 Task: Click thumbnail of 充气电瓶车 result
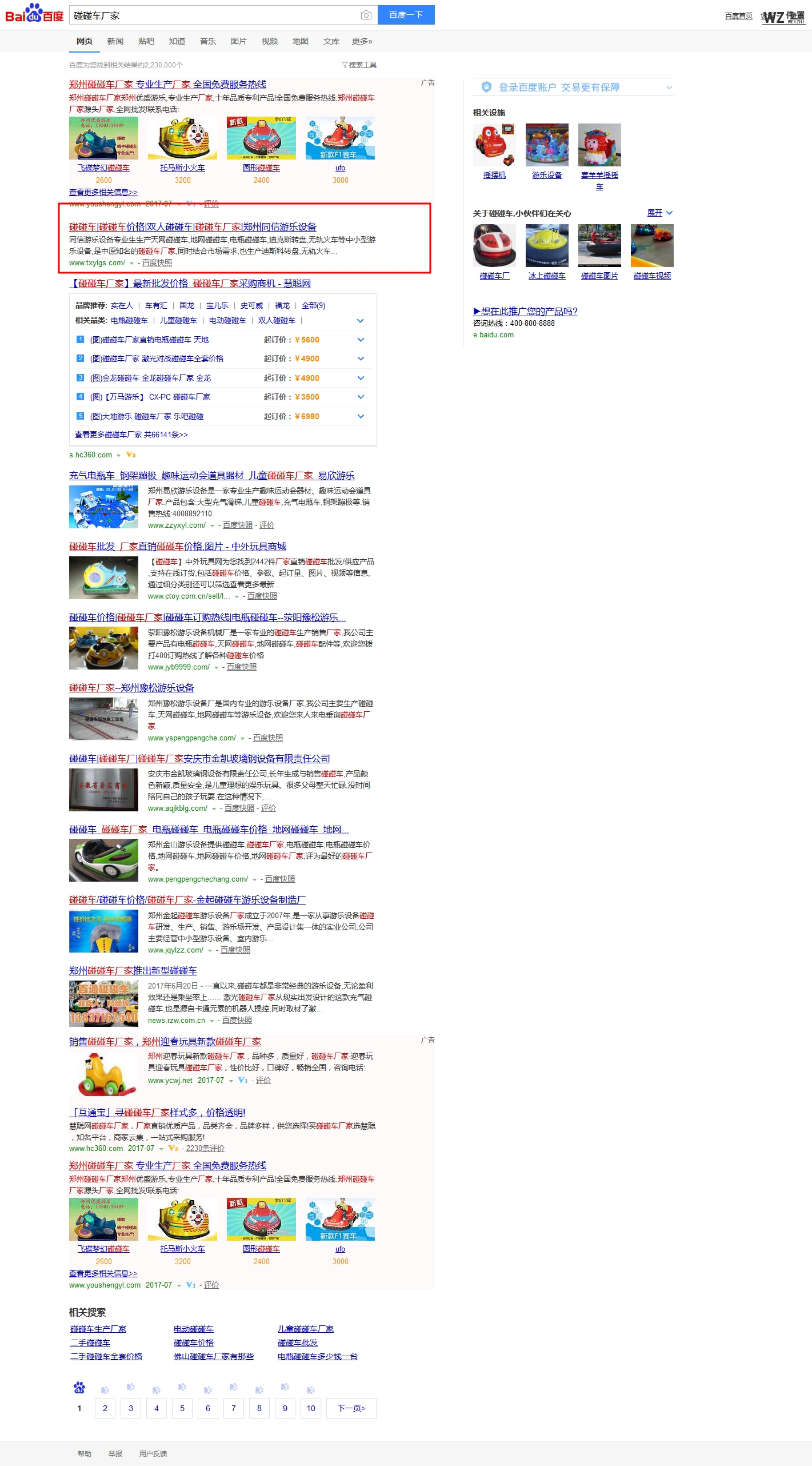103,507
